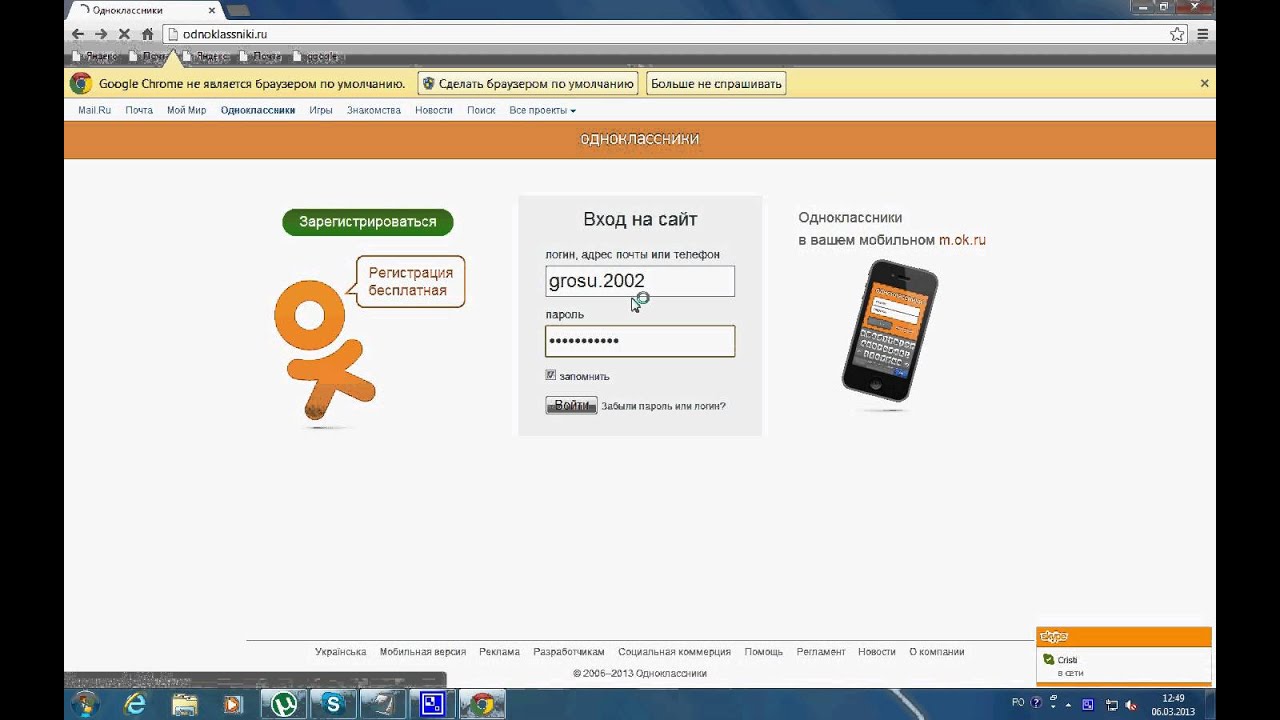
Task: Click the Одноклассники orange OK logo
Action: [323, 350]
